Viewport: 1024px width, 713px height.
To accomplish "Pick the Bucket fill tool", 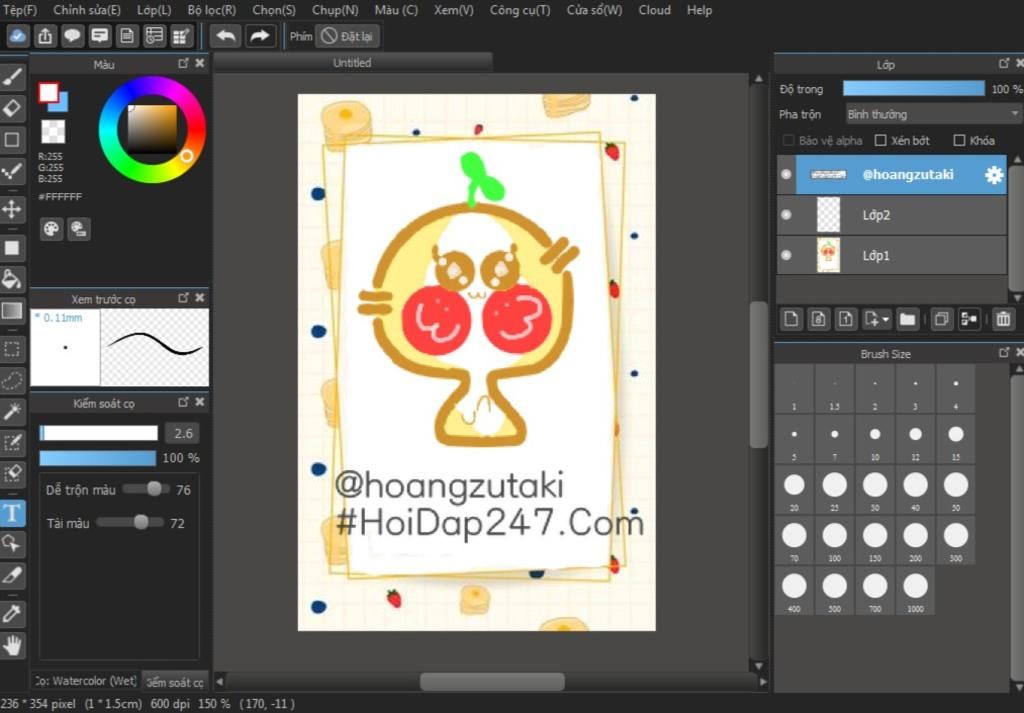I will (x=12, y=279).
